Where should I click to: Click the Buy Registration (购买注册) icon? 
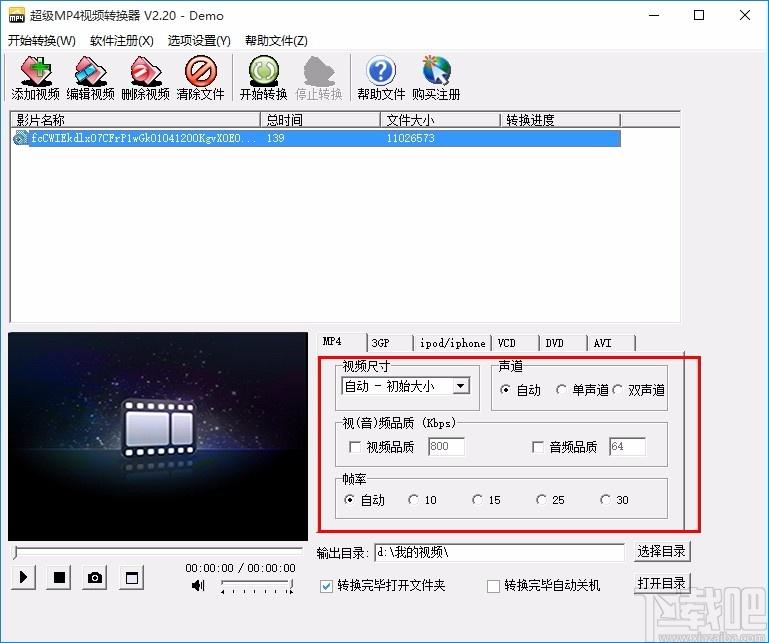(436, 78)
